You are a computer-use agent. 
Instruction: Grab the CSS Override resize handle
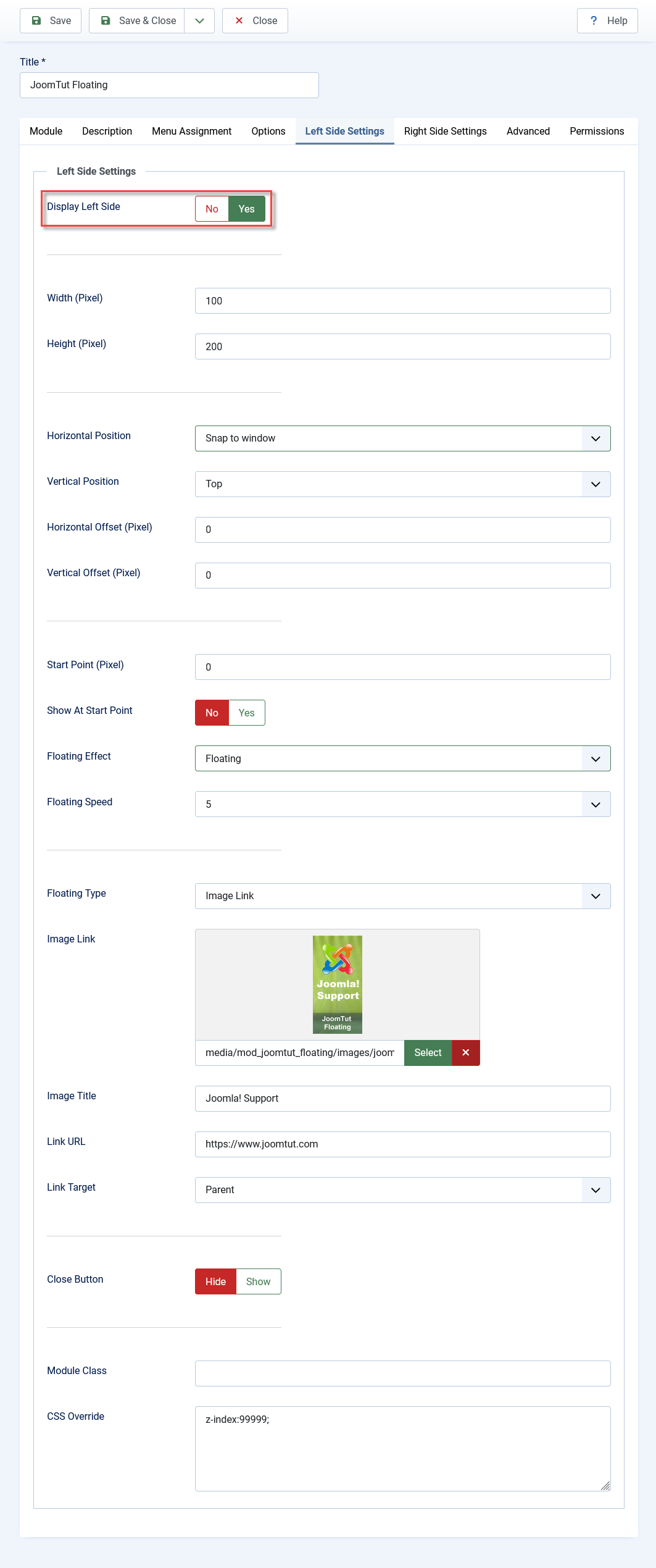605,1486
